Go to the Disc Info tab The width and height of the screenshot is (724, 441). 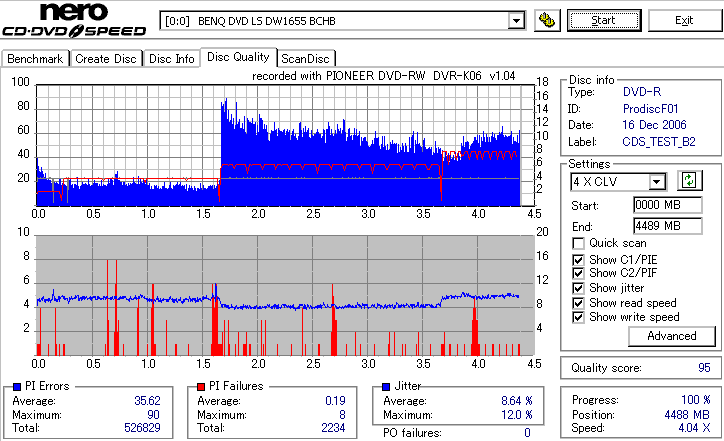tap(171, 59)
